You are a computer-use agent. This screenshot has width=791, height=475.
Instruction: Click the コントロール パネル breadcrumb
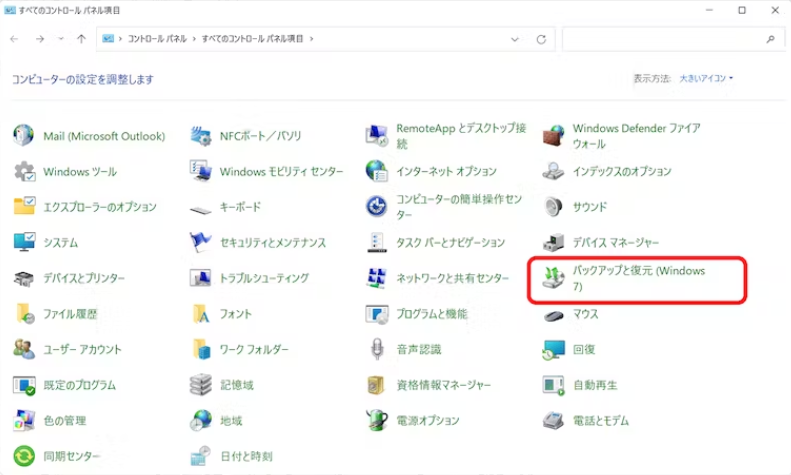pos(157,39)
